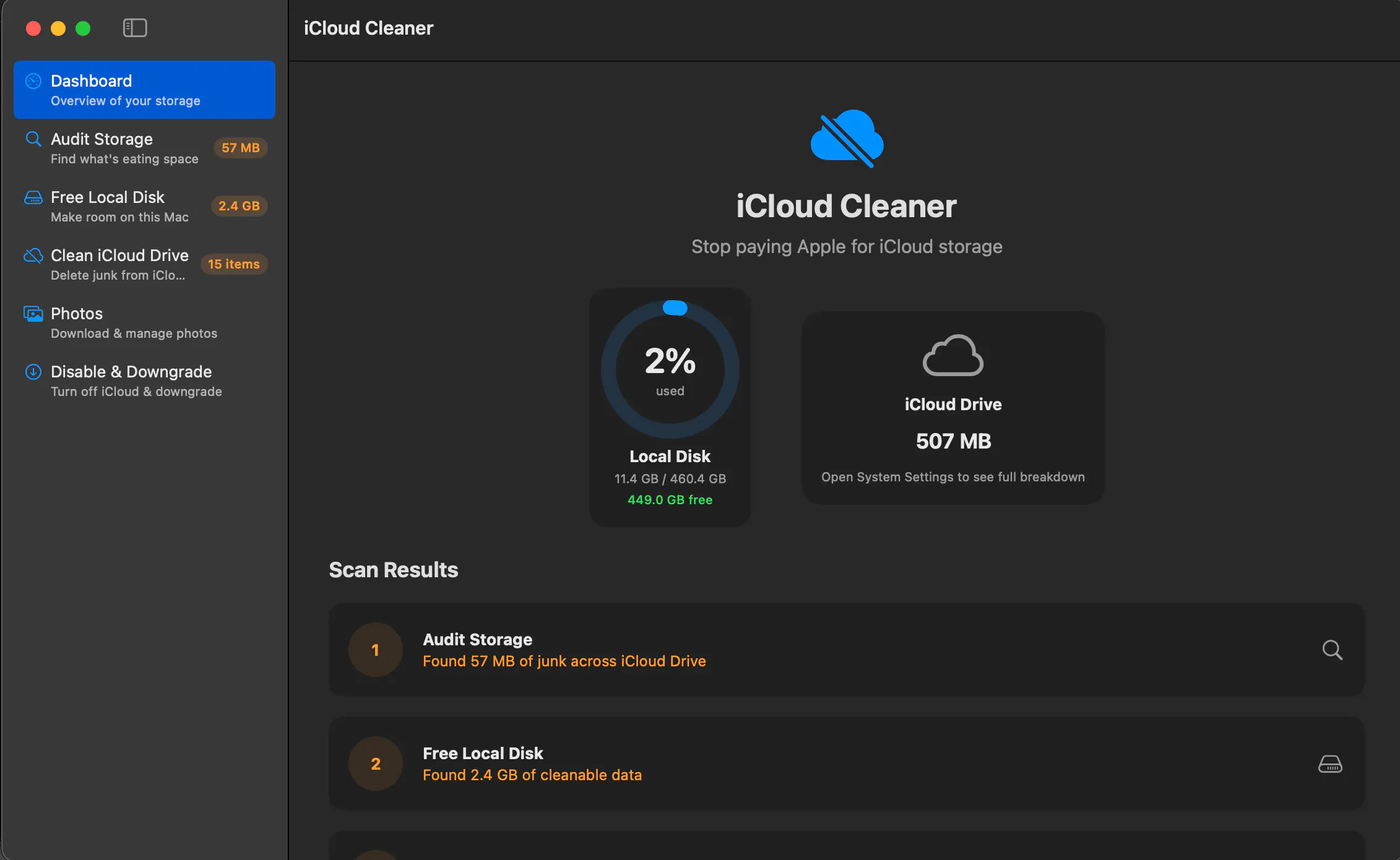Click the Audit Storage magnifier sidebar icon
The width and height of the screenshot is (1400, 860).
(x=33, y=139)
